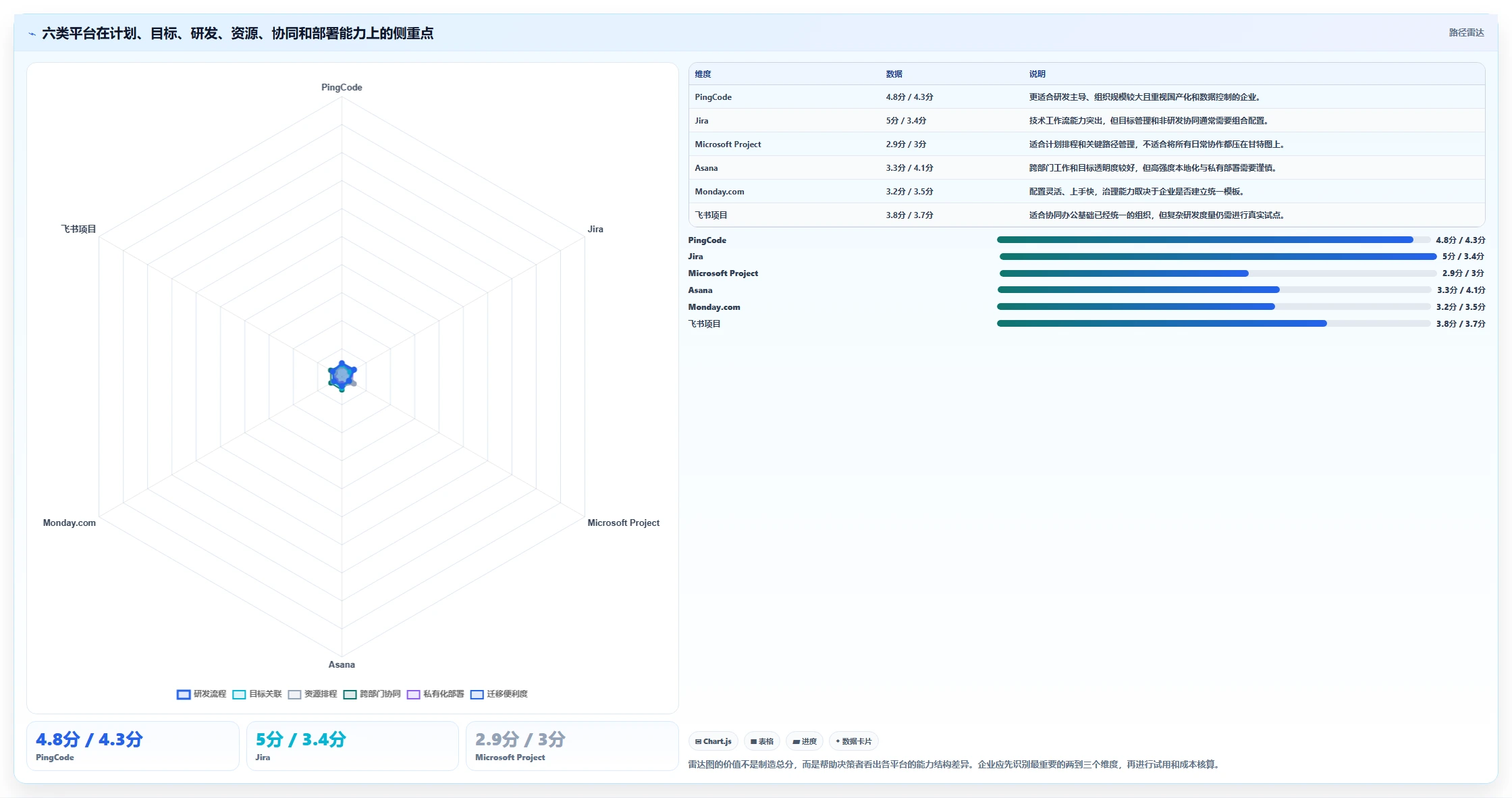Click the PingCode progress bar
This screenshot has width=1512, height=798.
click(1213, 240)
